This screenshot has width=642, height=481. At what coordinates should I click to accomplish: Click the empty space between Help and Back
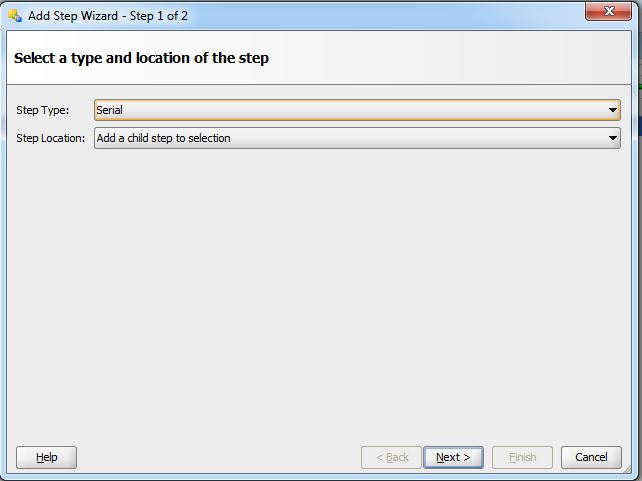[219, 457]
